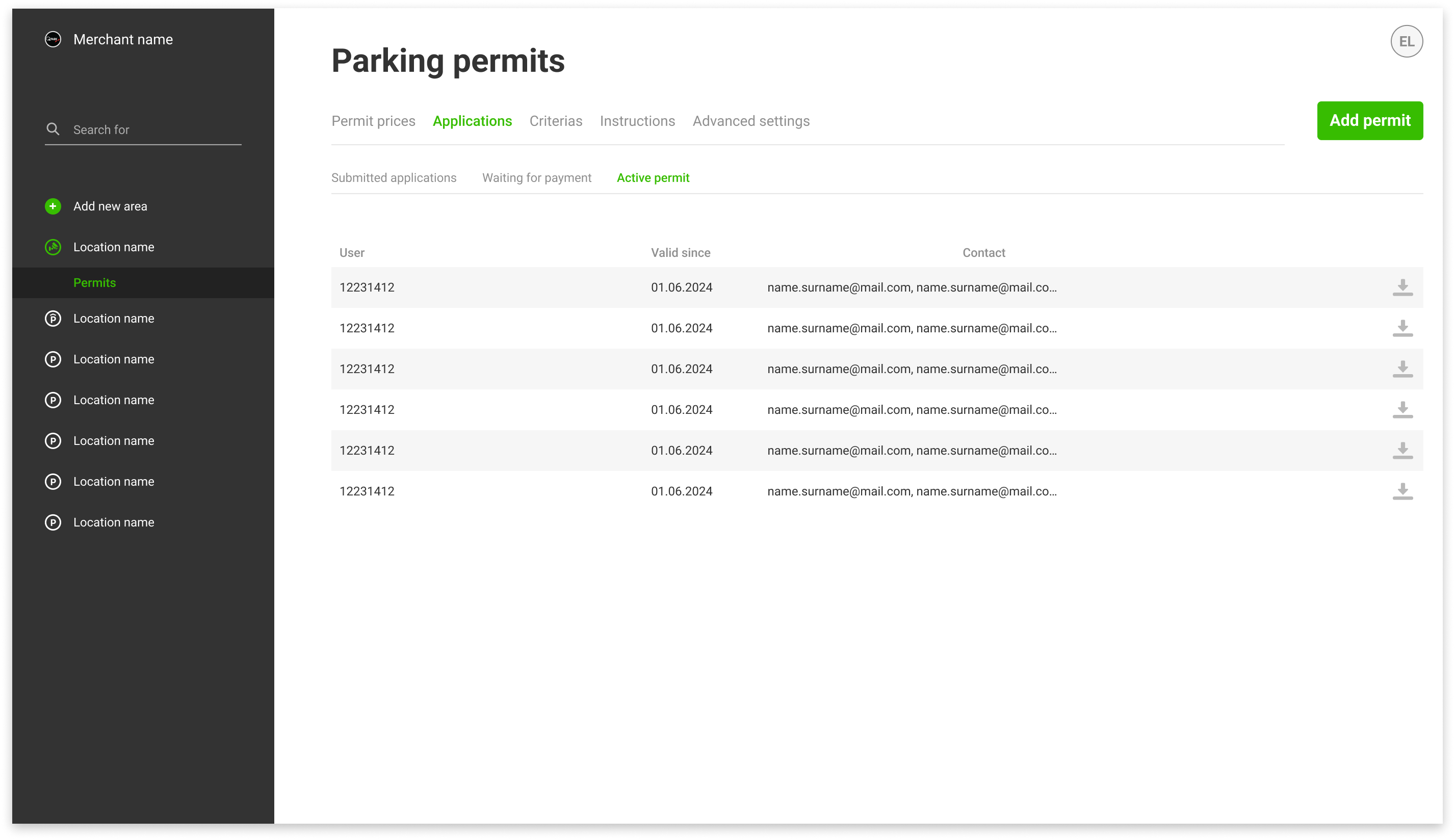Click the Waiting for payment tab
This screenshot has width=1455, height=840.
[x=536, y=177]
